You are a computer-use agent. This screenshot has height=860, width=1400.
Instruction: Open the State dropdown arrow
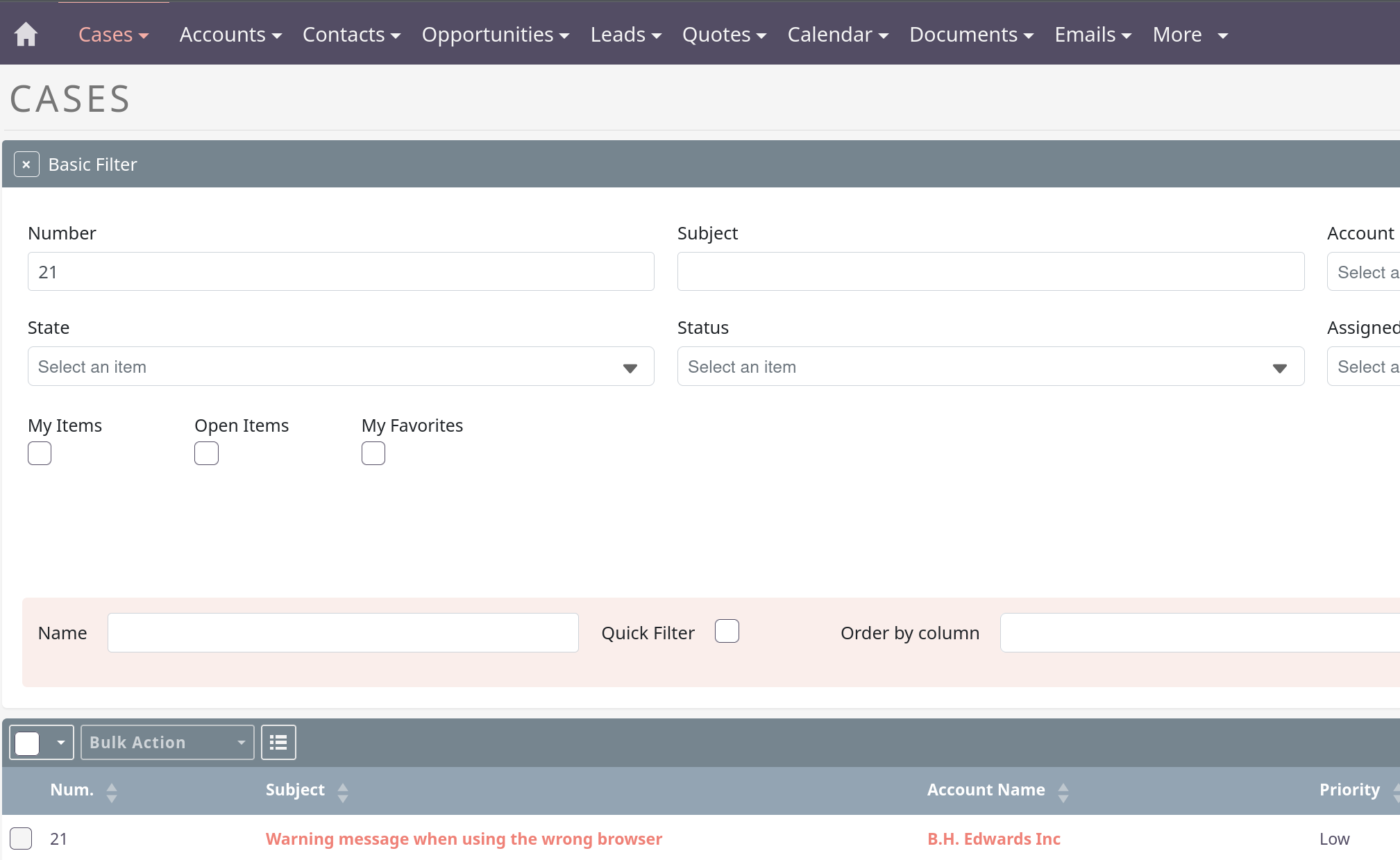[x=630, y=367]
